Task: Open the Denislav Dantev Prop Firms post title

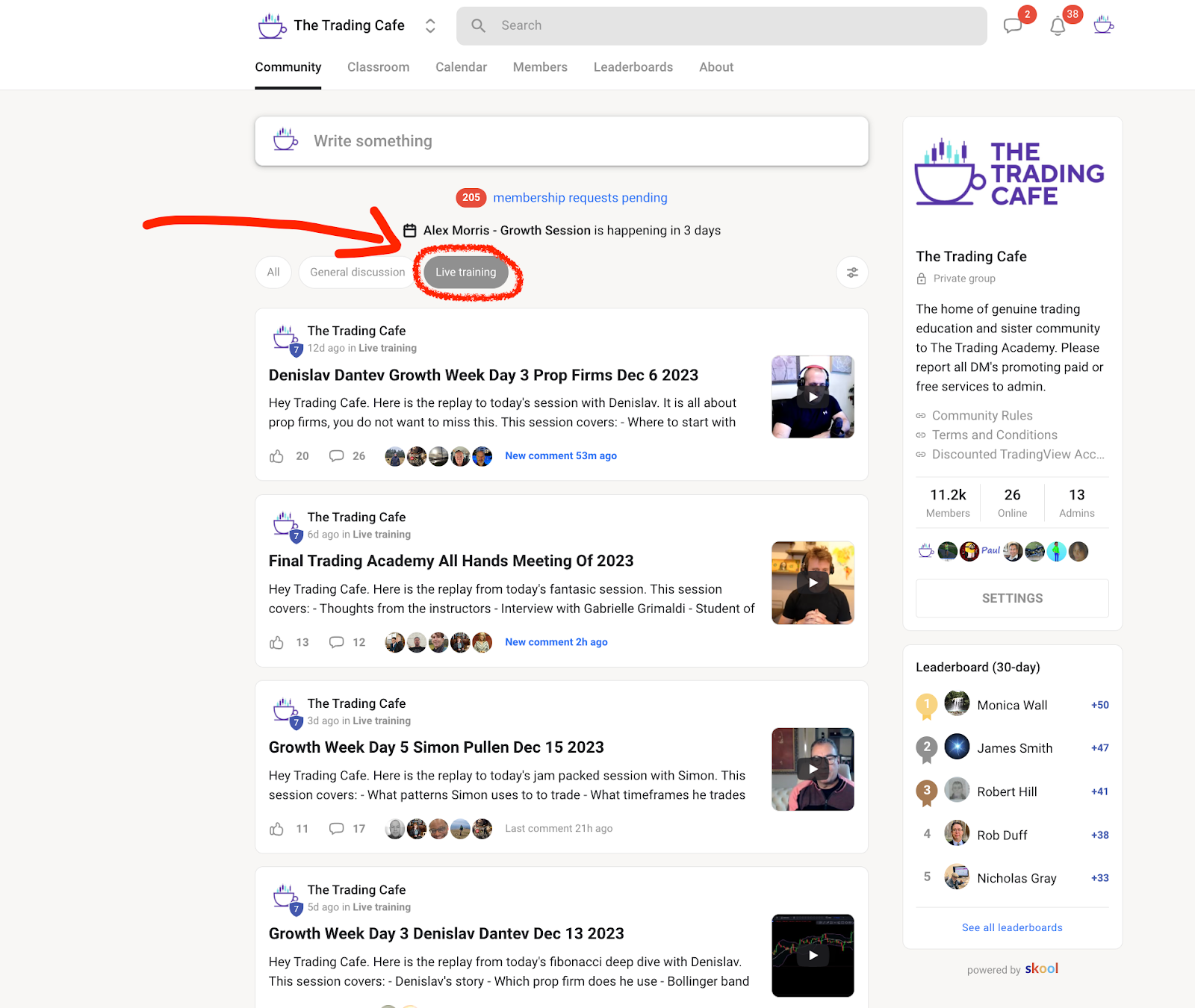Action: (x=483, y=375)
